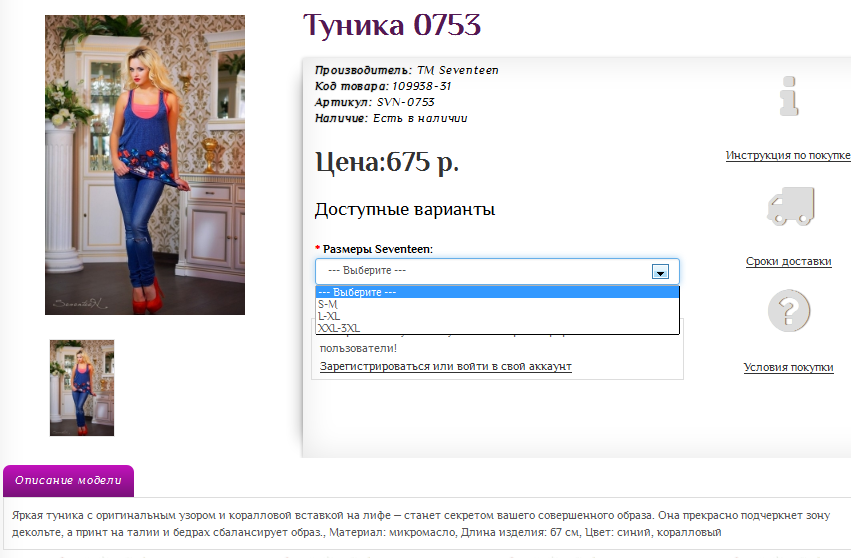
Task: Choose size XXL-3XL from the list
Action: pos(497,328)
